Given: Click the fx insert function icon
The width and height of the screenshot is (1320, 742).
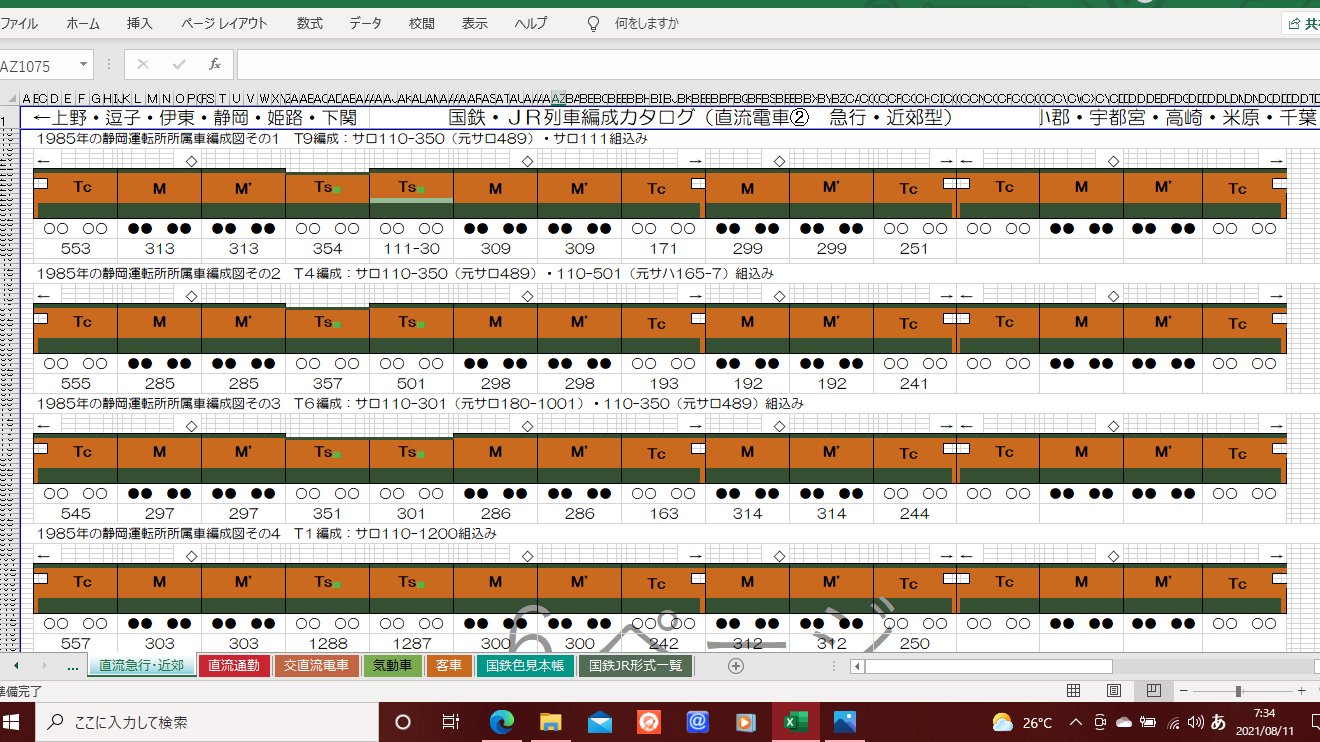Looking at the screenshot, I should 214,65.
